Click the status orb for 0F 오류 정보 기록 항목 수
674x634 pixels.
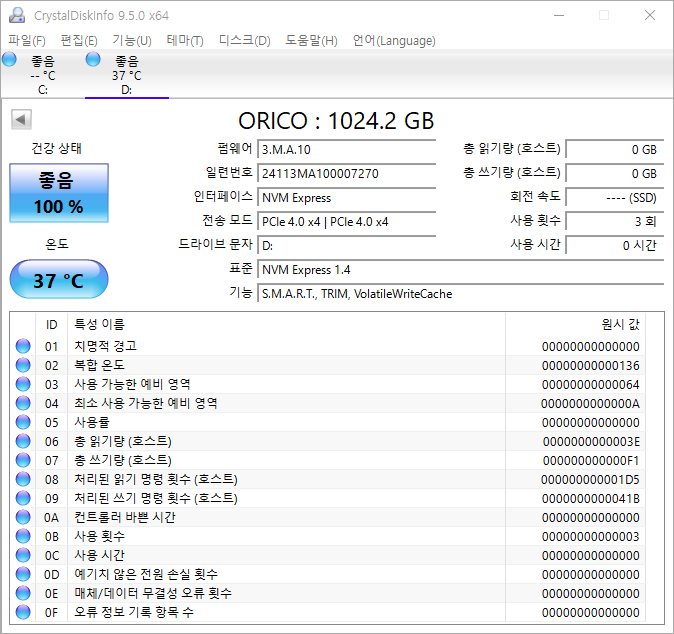23,612
